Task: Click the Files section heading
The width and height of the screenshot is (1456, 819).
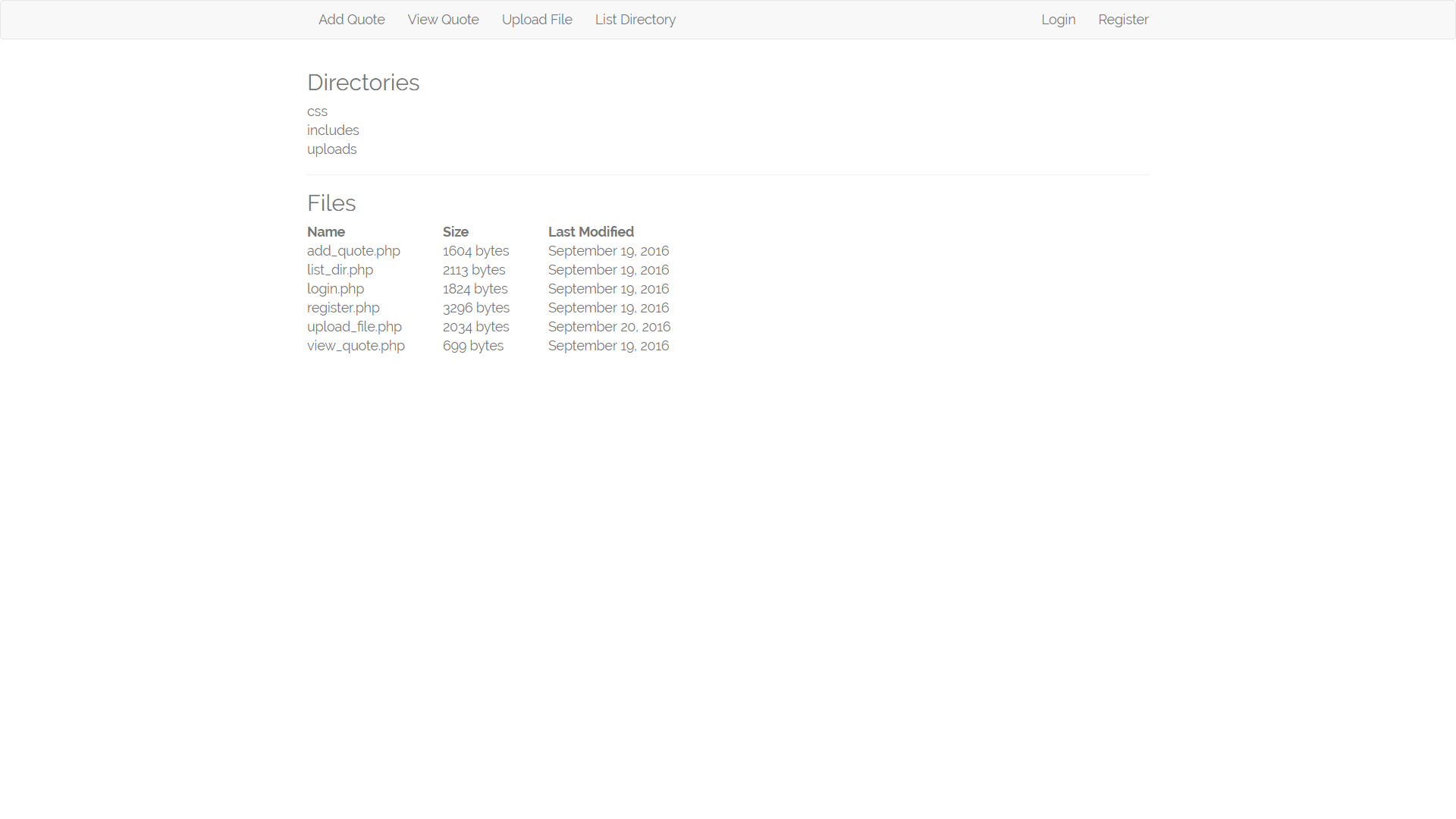Action: 331,202
